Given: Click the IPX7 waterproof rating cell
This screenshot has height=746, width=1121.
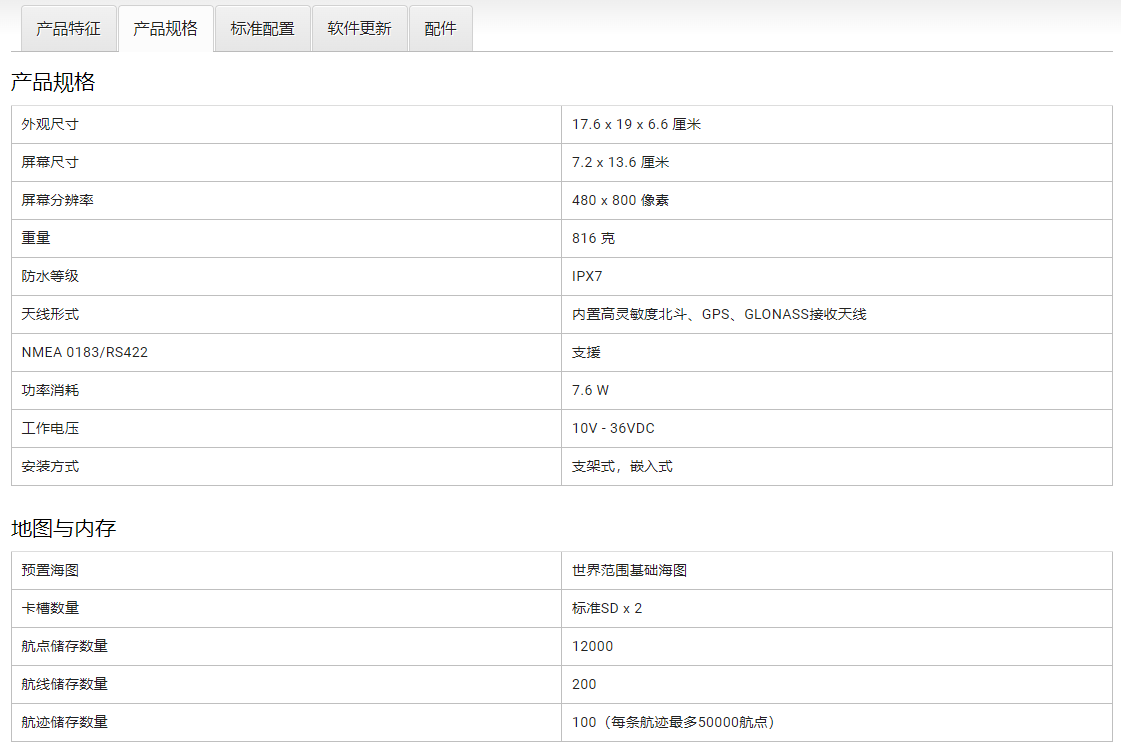Looking at the screenshot, I should 587,277.
